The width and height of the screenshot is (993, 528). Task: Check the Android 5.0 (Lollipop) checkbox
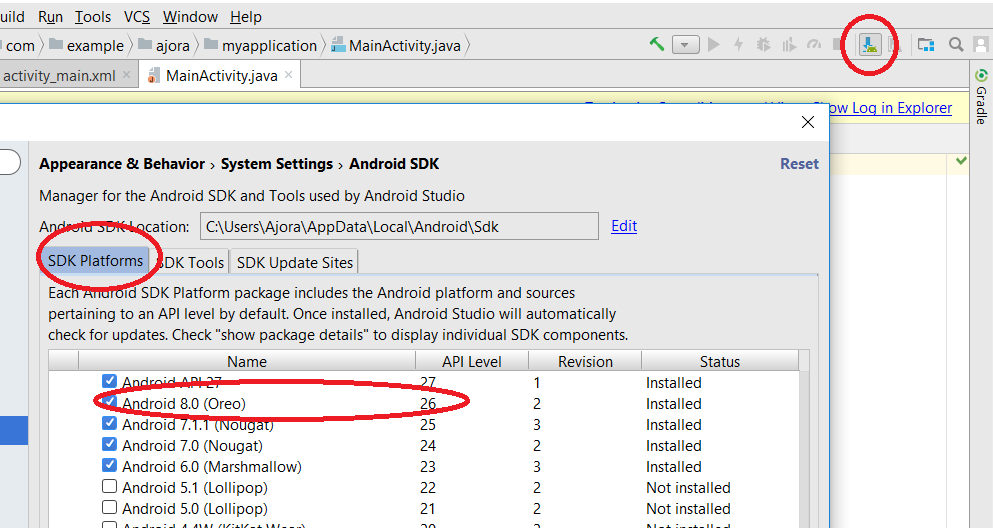(x=109, y=507)
